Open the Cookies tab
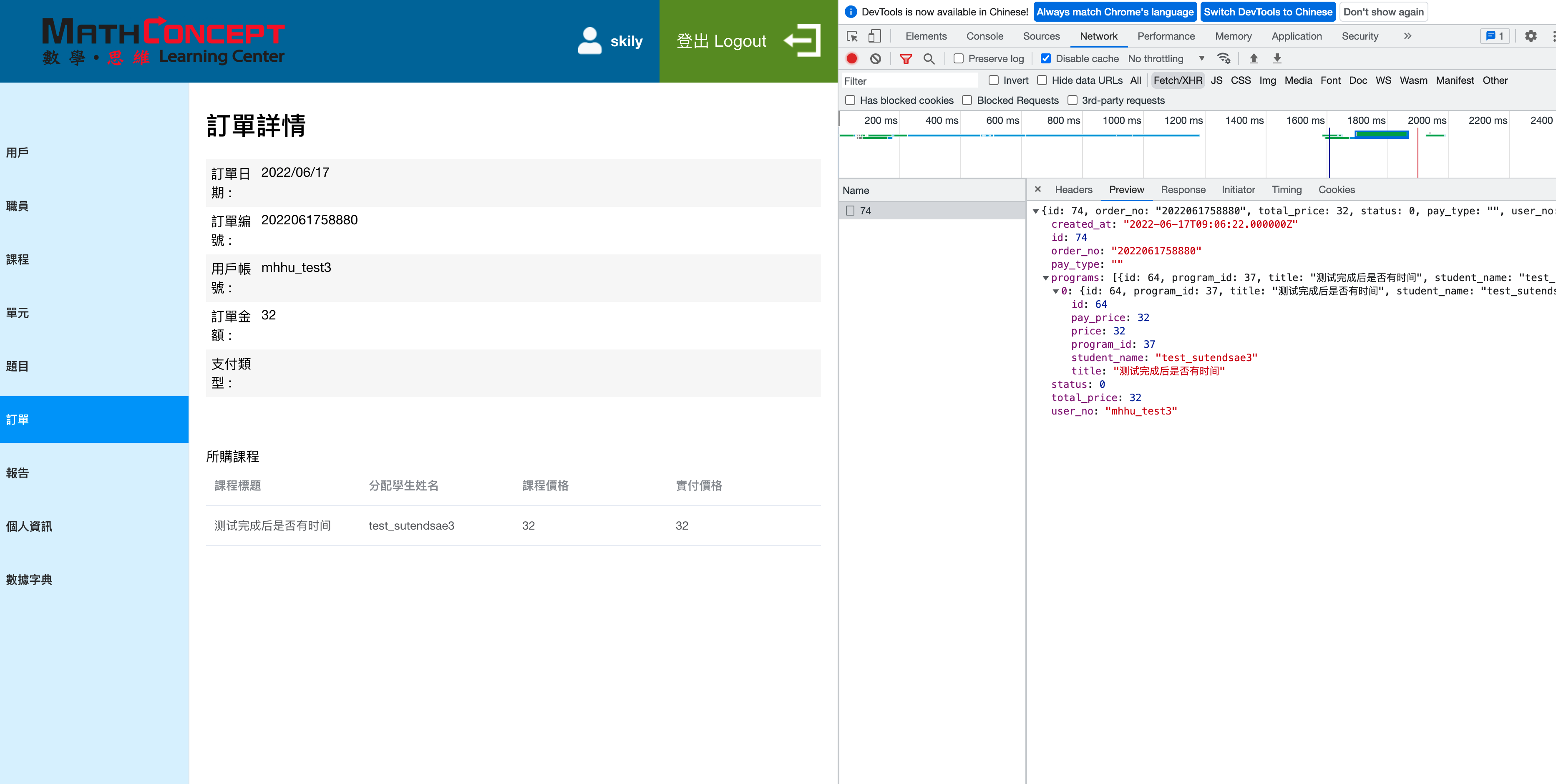Screen dimensions: 1556x784 [1336, 190]
